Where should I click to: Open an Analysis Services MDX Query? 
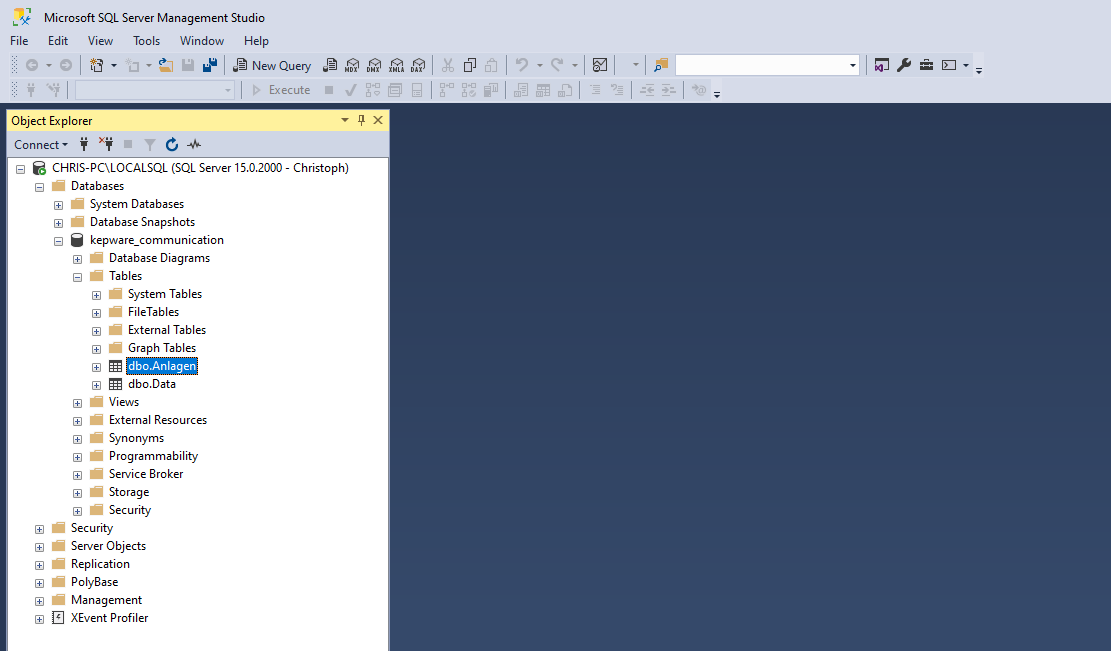(352, 65)
